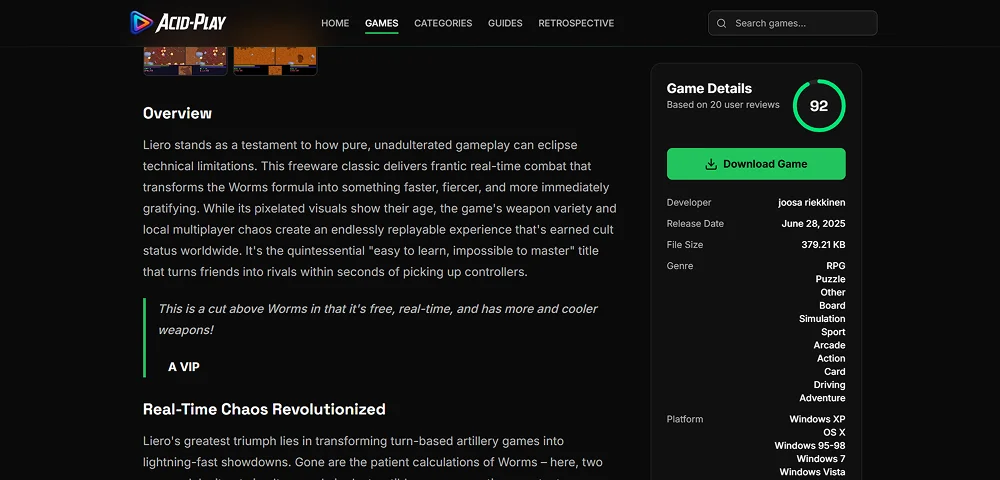Select the Arcade genre tag

point(829,345)
